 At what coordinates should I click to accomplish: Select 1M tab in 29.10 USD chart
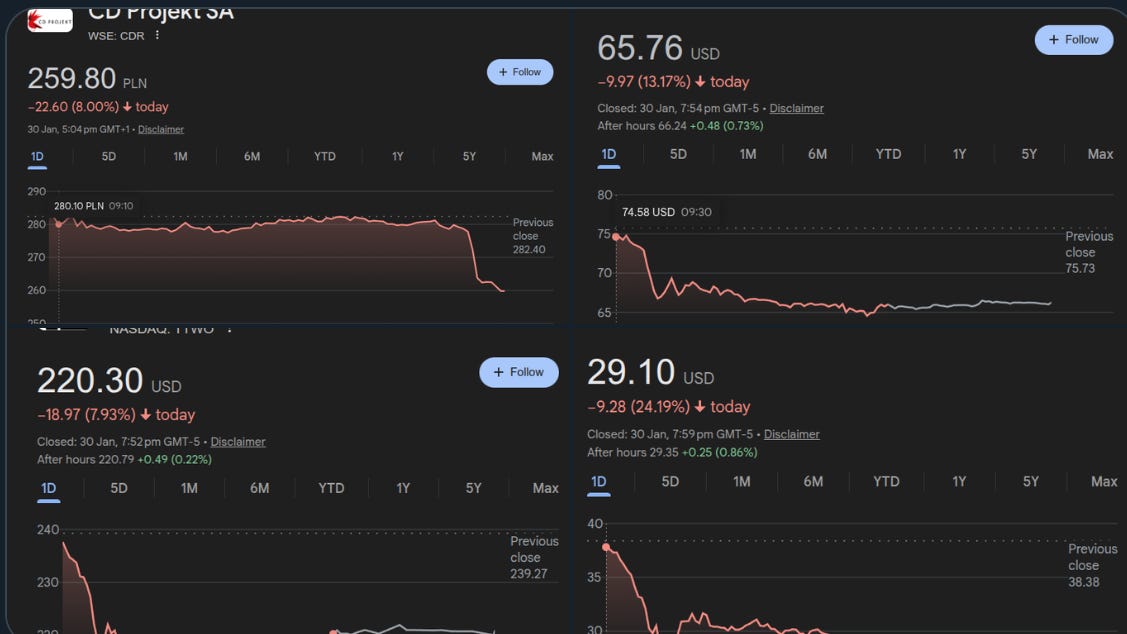tap(742, 482)
